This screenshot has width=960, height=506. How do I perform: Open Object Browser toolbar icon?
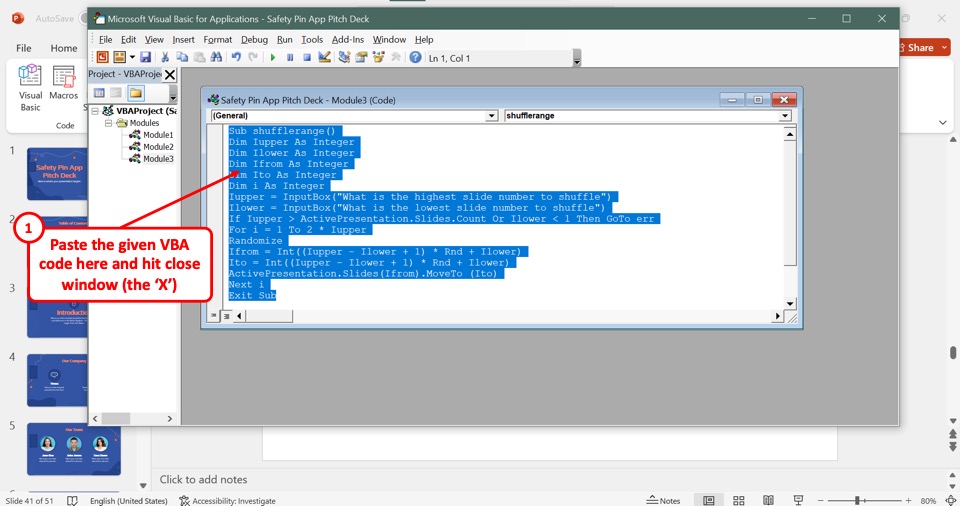click(378, 58)
